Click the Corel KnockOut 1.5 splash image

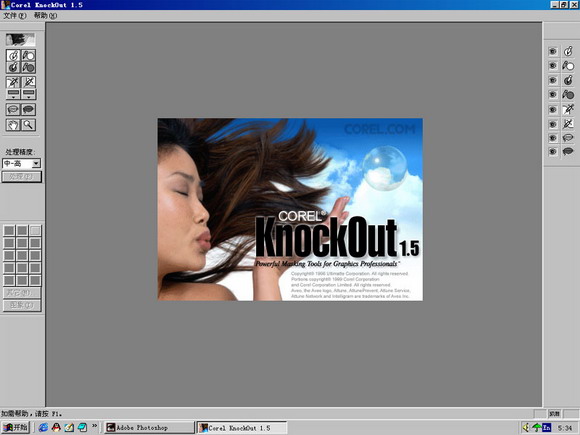290,209
